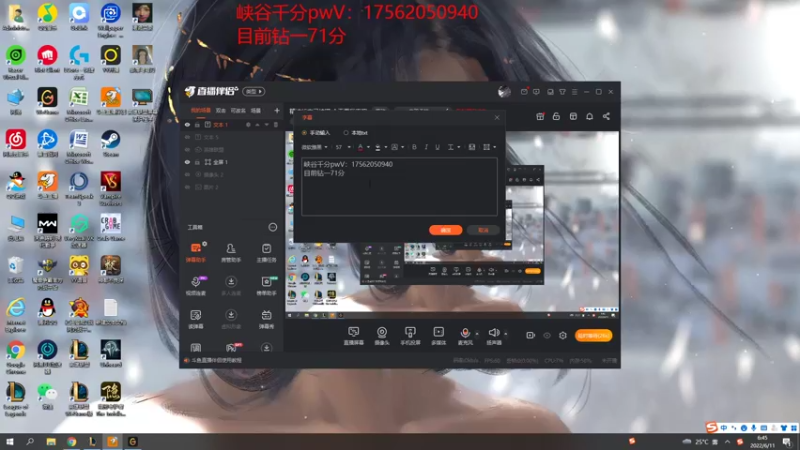Open text highlight color dropdown arrow
The image size is (800, 450).
[385, 147]
